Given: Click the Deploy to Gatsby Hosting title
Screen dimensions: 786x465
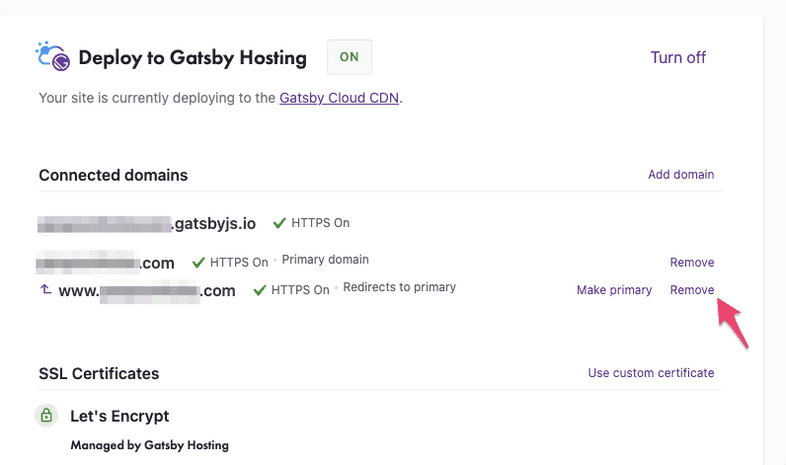Looking at the screenshot, I should (x=192, y=58).
